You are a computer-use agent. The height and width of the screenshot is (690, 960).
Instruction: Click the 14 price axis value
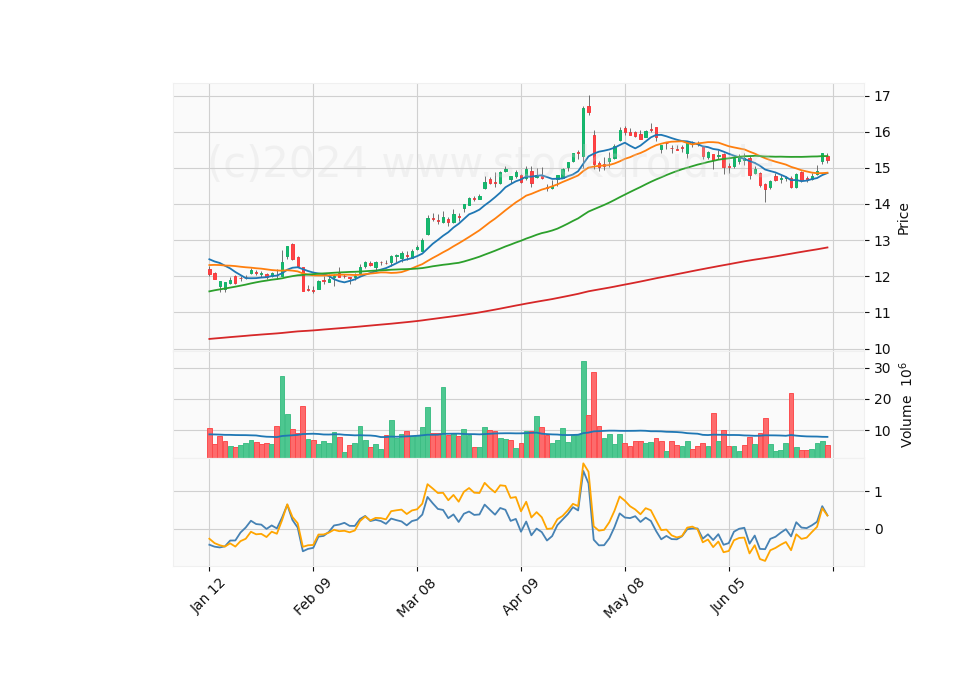[x=882, y=204]
